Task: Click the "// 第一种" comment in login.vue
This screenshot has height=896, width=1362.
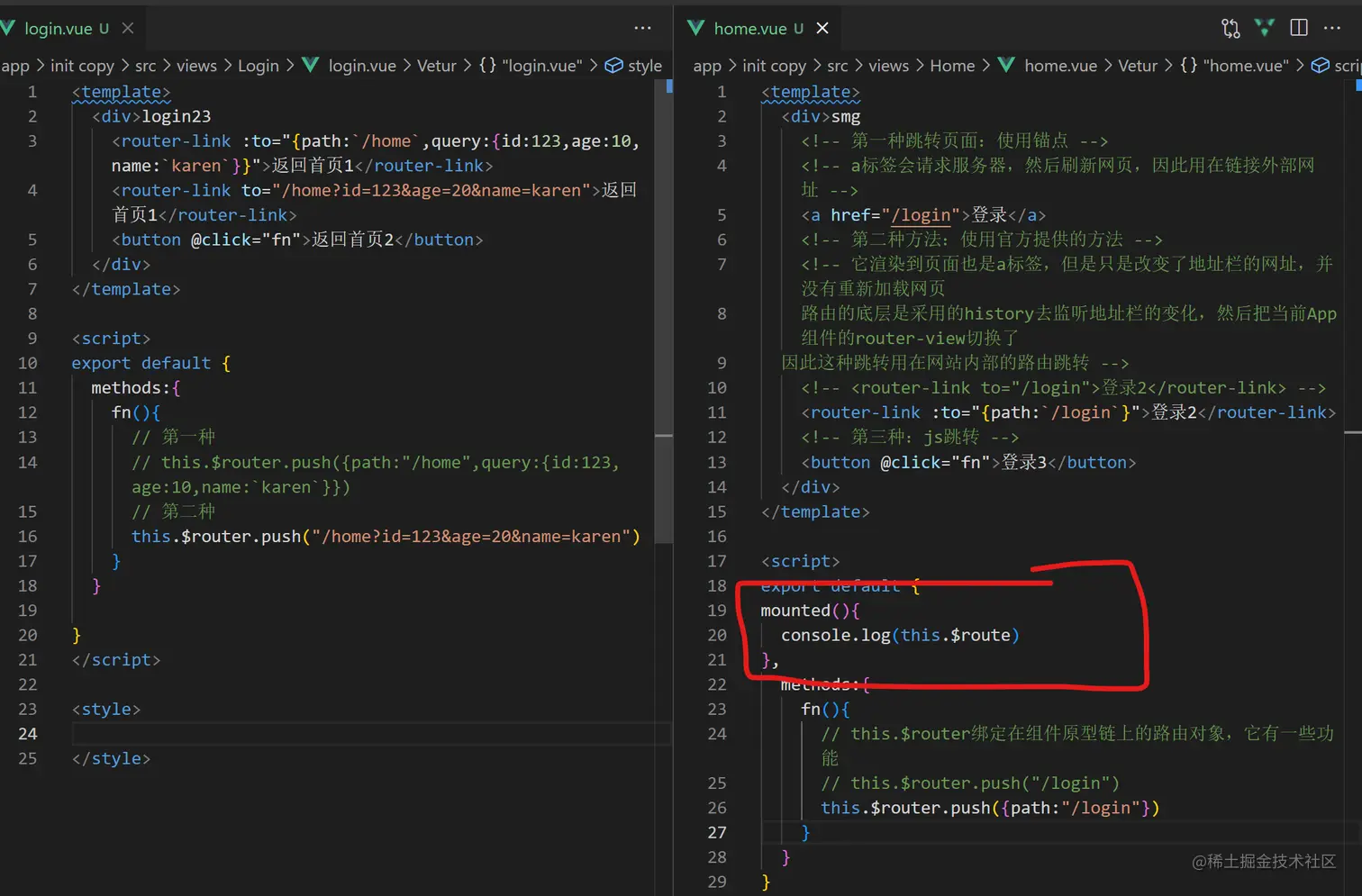Action: (x=174, y=437)
